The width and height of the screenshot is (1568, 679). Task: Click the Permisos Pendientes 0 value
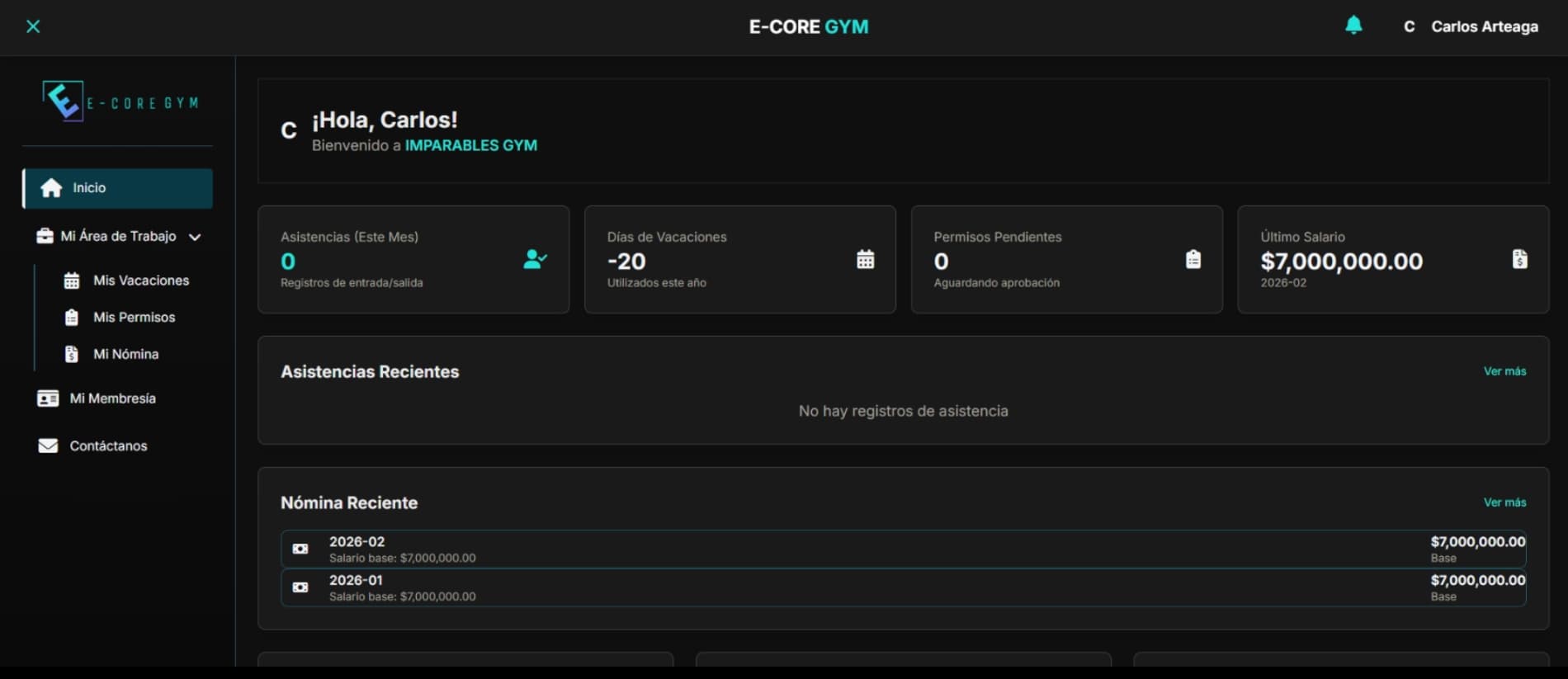point(942,262)
